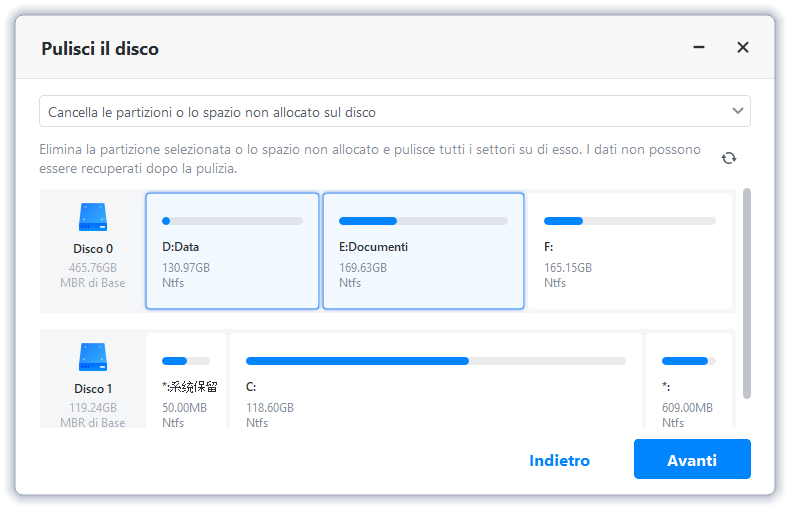This screenshot has width=790, height=510.
Task: Select the F: partition tile
Action: point(629,251)
